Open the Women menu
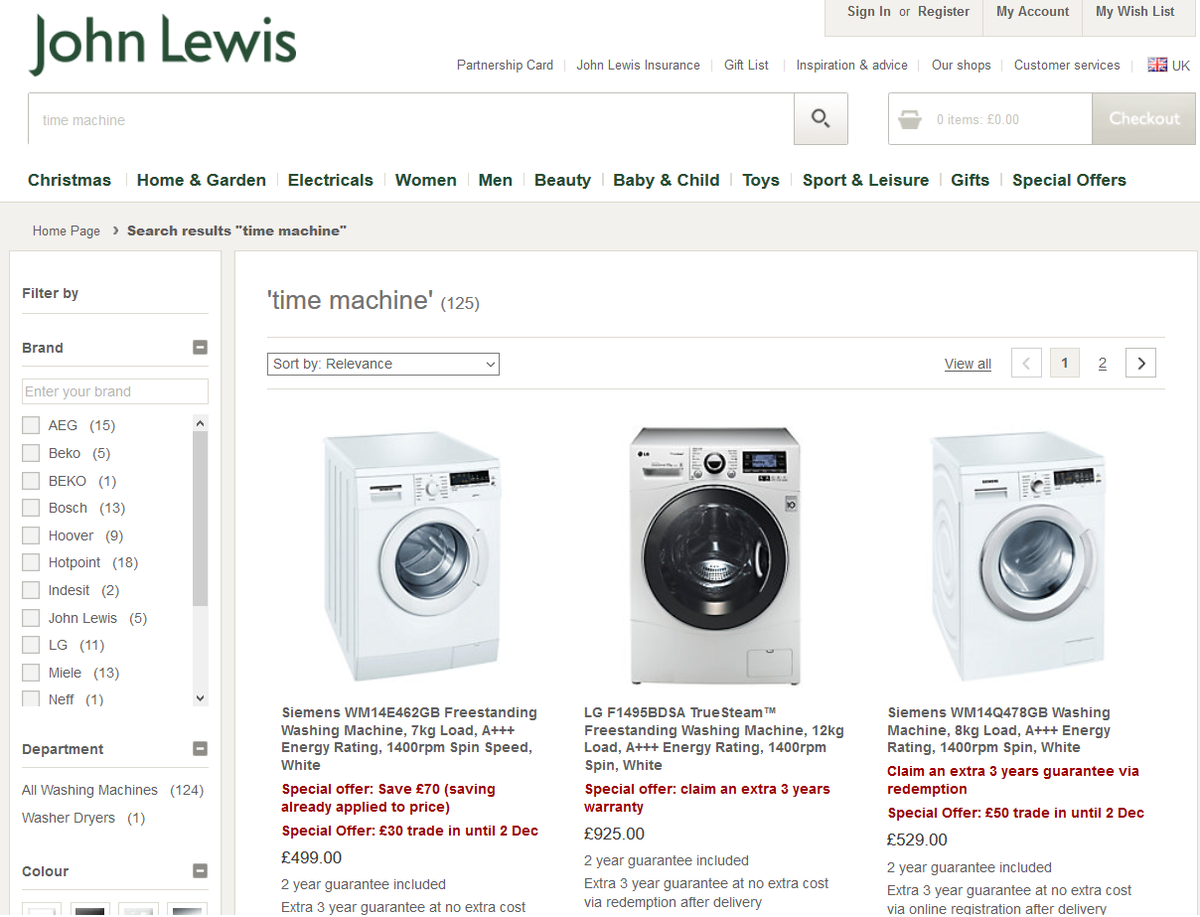1200x917 pixels. pyautogui.click(x=426, y=180)
